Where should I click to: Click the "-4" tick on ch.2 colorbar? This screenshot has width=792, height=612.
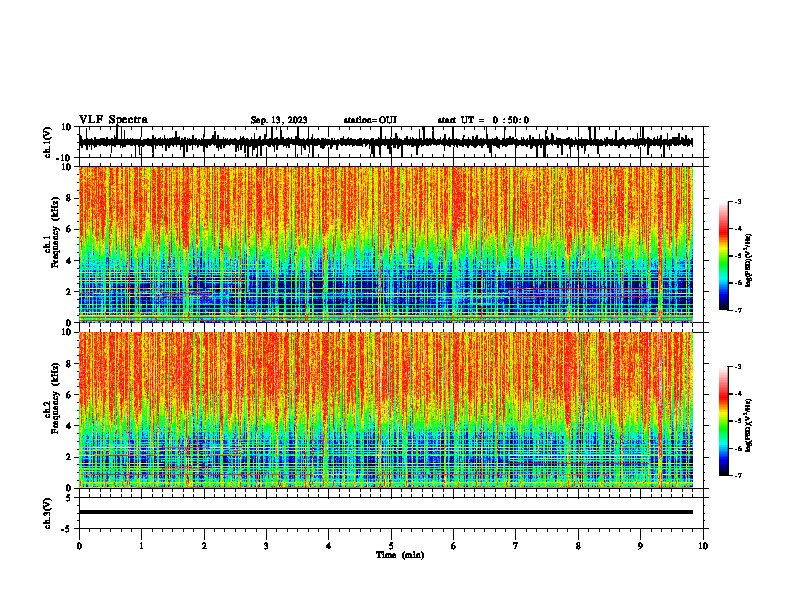click(x=737, y=394)
